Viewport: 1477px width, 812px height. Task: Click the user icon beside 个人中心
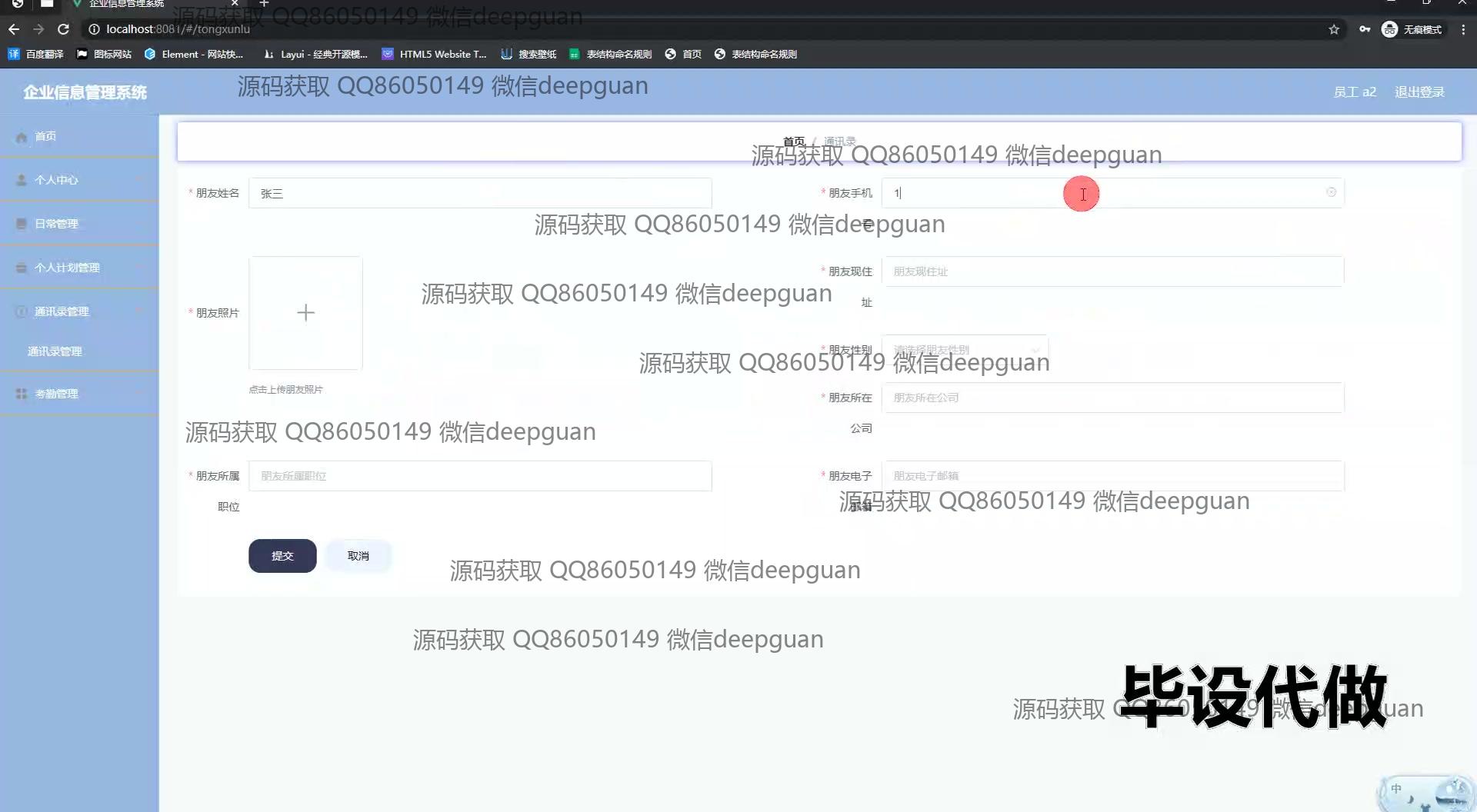tap(22, 180)
